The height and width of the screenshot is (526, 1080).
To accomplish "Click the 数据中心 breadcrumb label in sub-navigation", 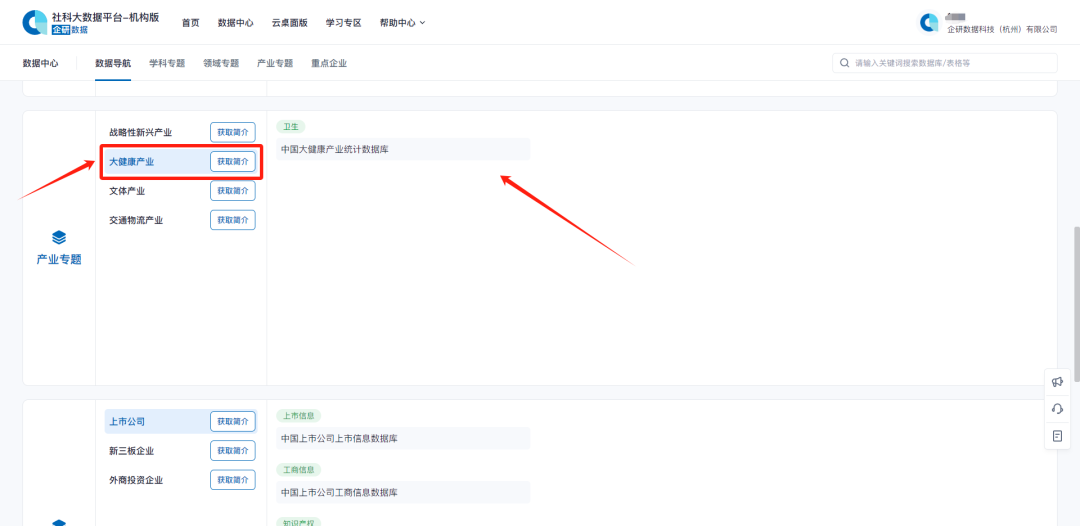I will pyautogui.click(x=41, y=63).
